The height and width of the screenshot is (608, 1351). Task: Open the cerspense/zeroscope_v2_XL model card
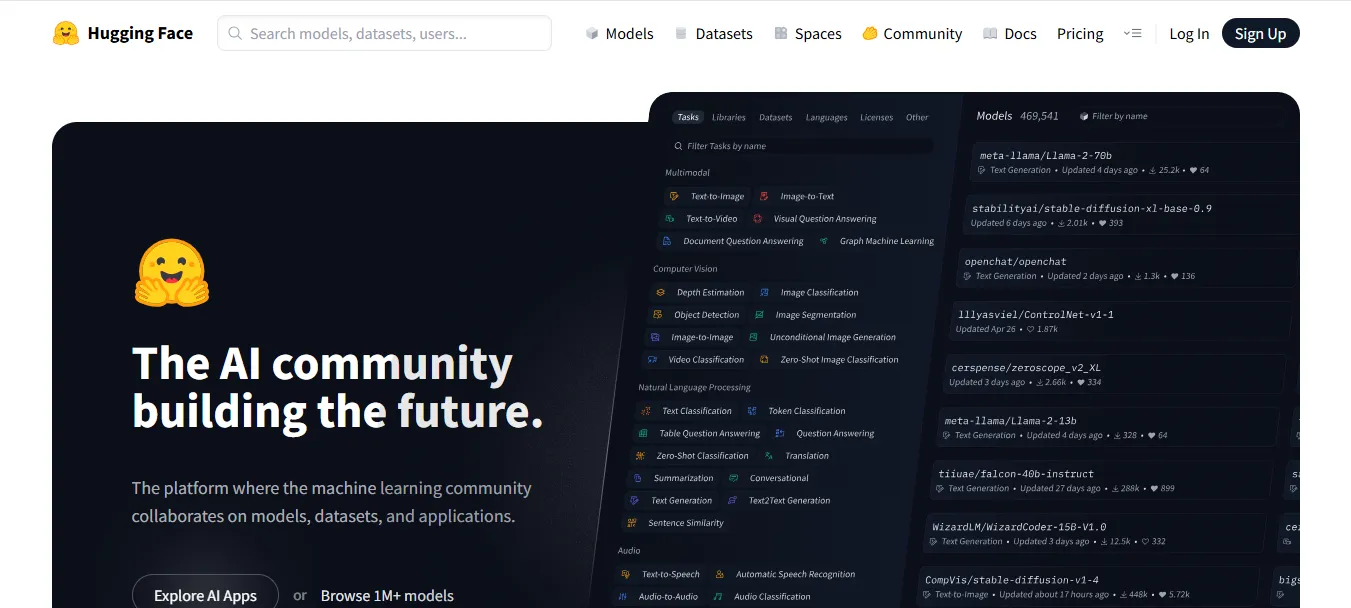point(1115,374)
